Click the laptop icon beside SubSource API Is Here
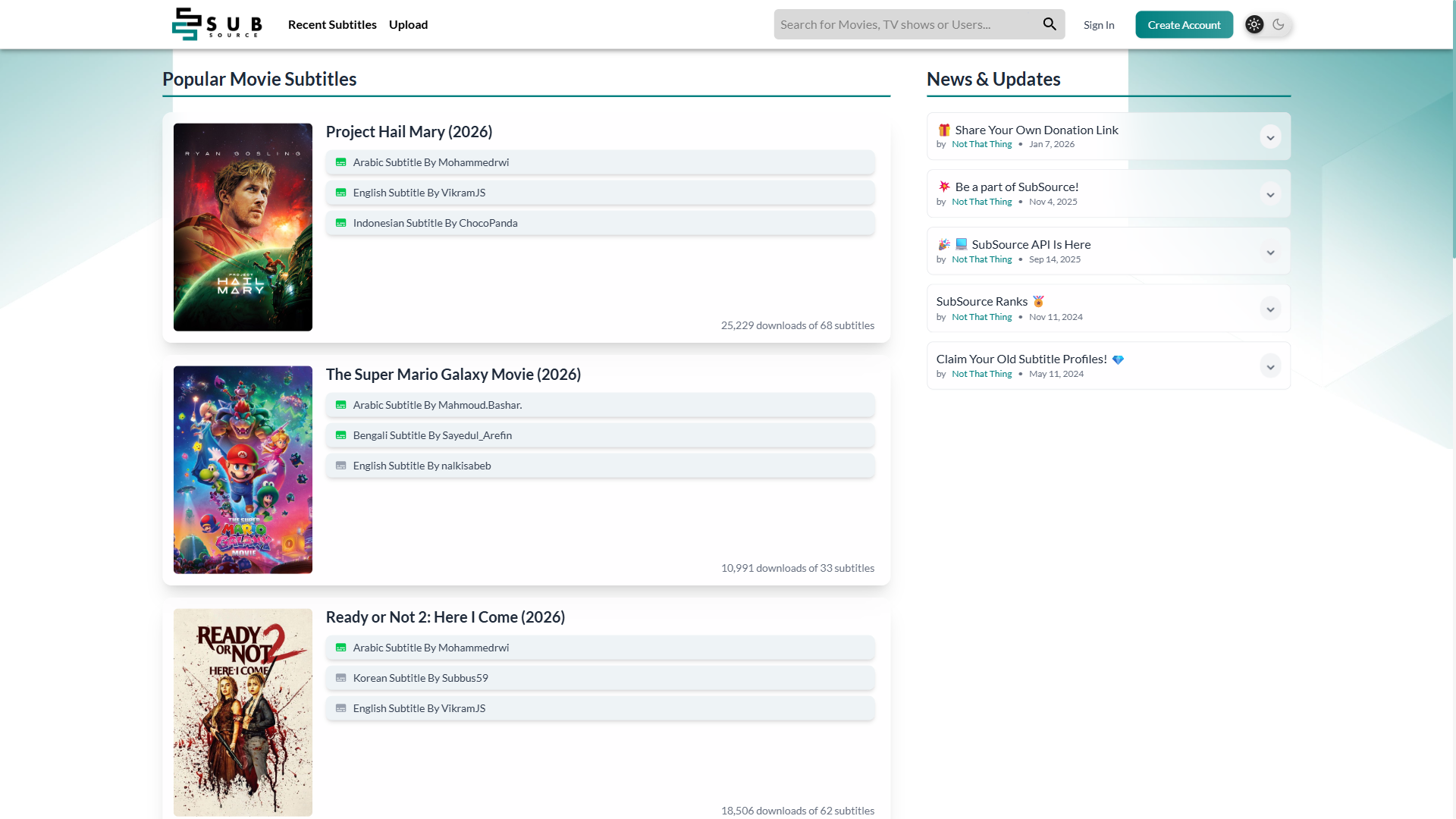This screenshot has width=1456, height=819. click(x=962, y=244)
